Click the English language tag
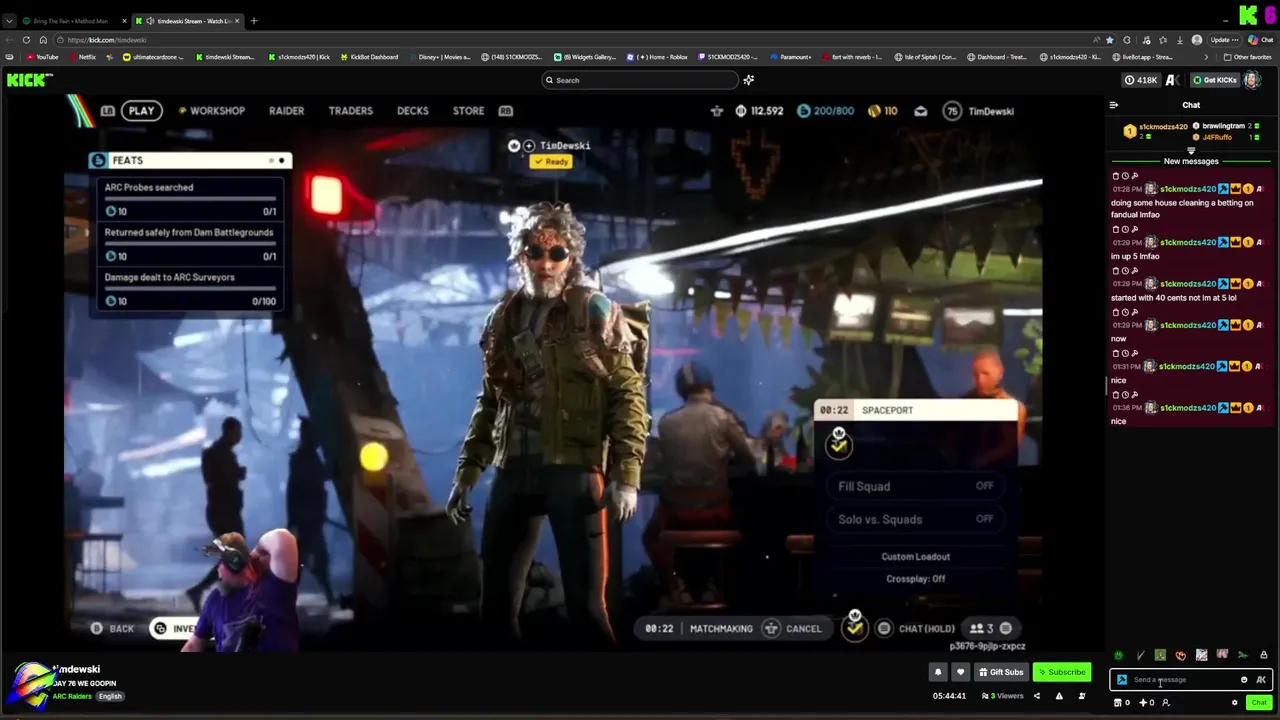Screen dimensions: 1280x720 (110, 696)
